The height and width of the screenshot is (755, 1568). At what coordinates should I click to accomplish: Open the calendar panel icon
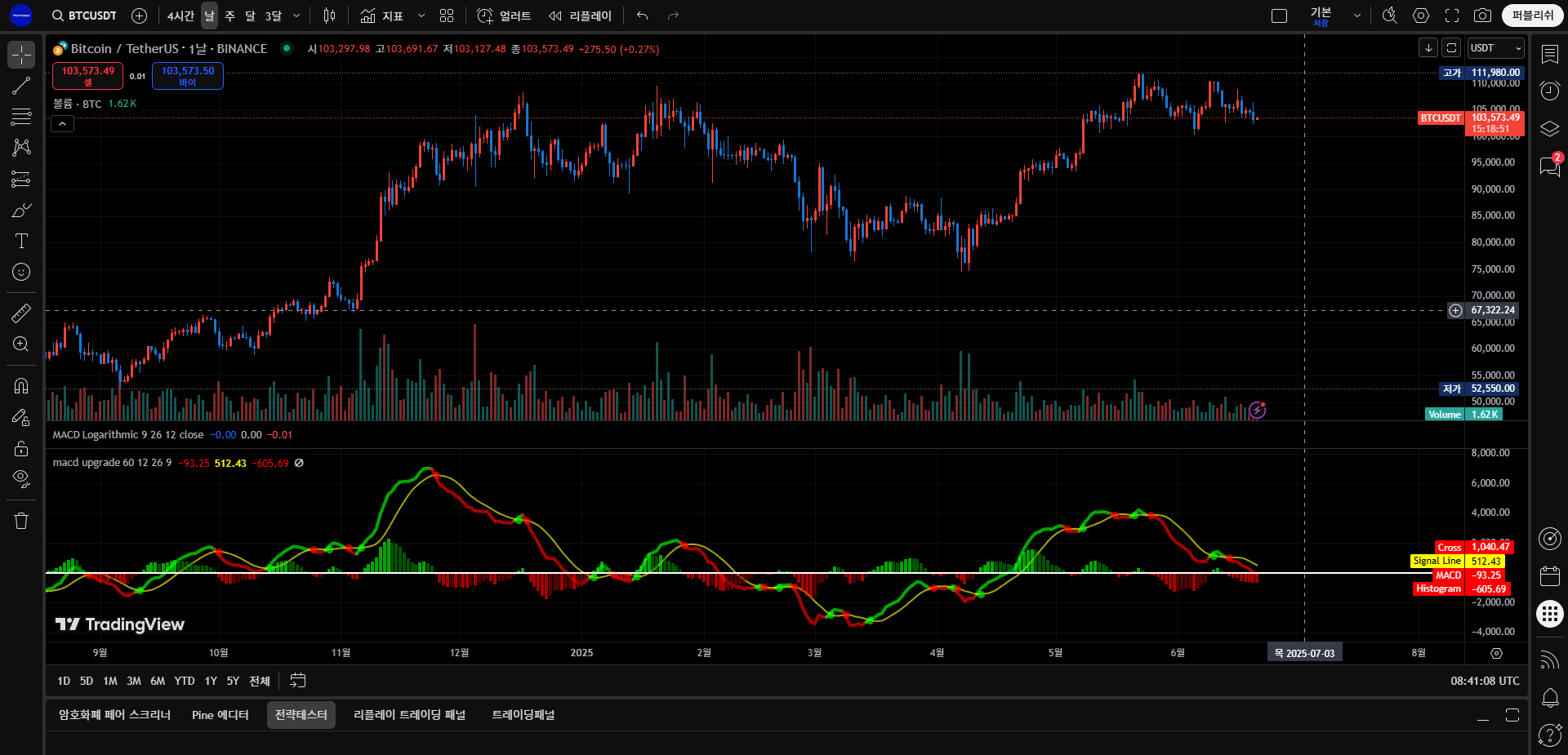click(1549, 576)
